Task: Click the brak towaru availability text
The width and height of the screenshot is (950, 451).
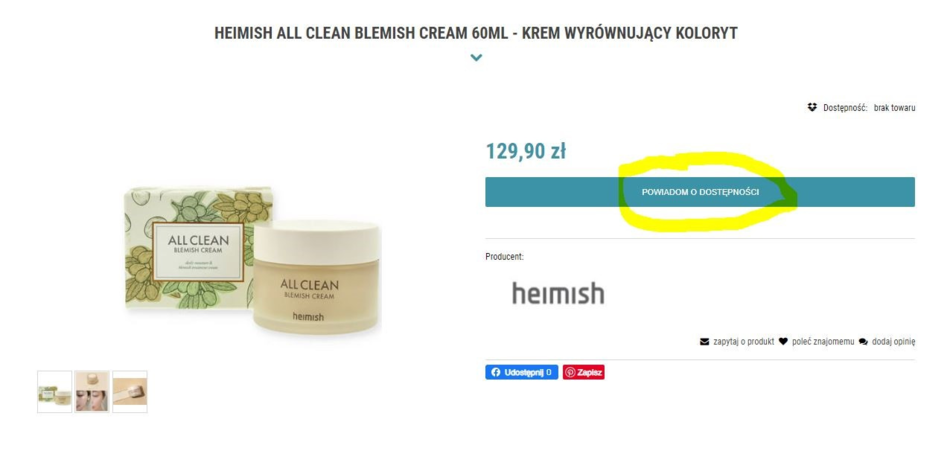Action: (894, 108)
